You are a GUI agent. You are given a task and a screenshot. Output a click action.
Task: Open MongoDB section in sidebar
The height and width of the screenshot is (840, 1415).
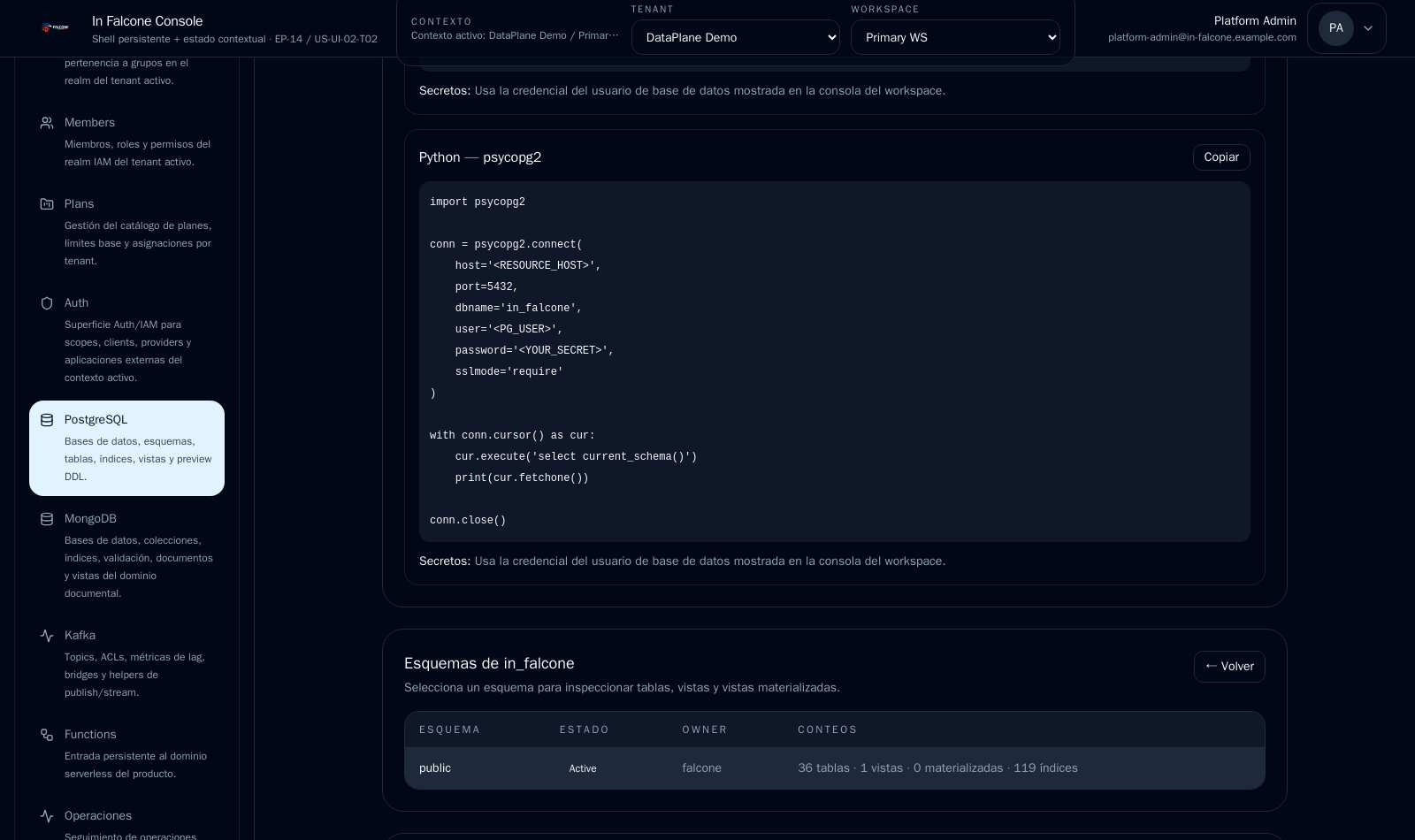point(126,556)
